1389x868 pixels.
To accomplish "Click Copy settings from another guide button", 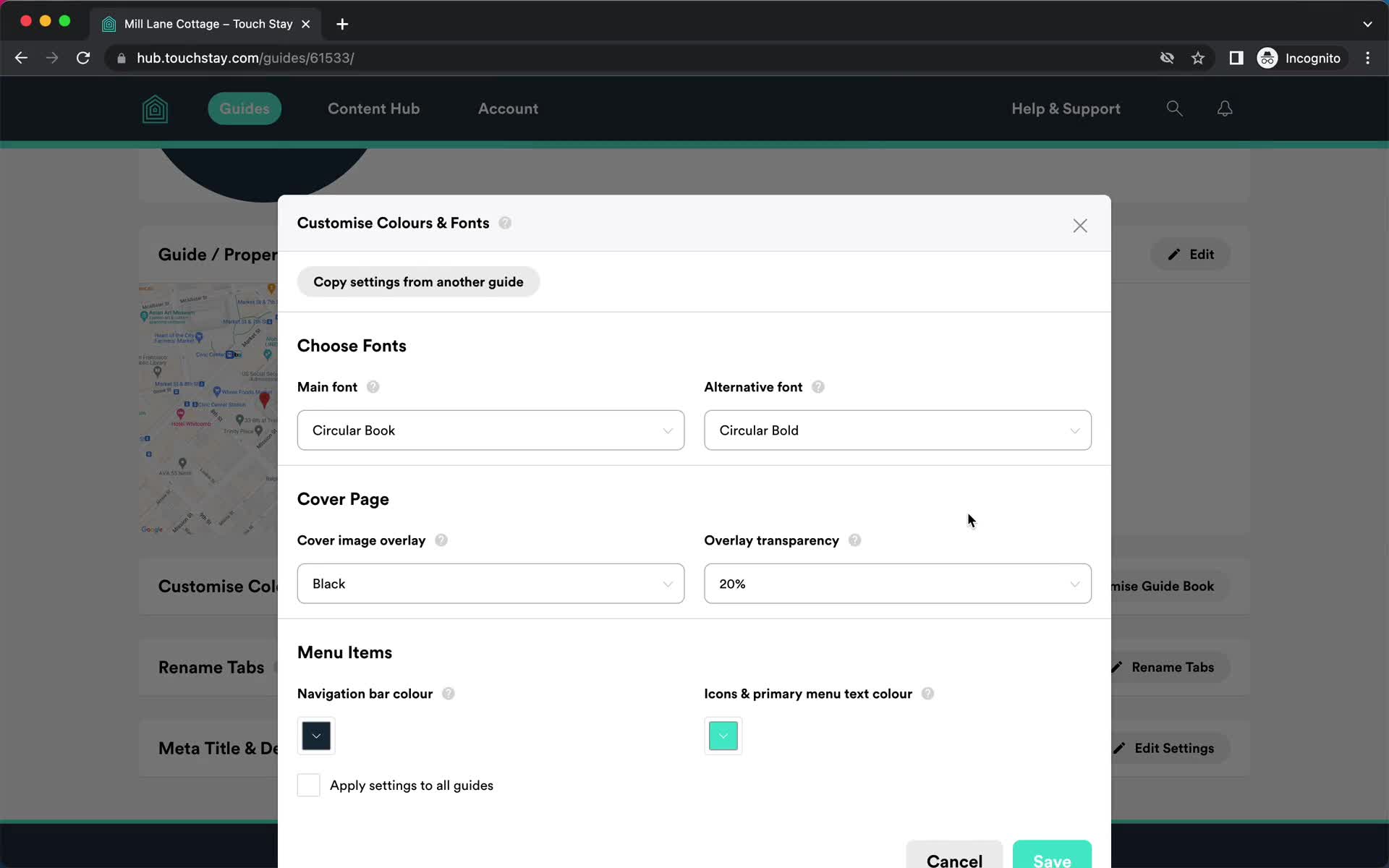I will (418, 281).
